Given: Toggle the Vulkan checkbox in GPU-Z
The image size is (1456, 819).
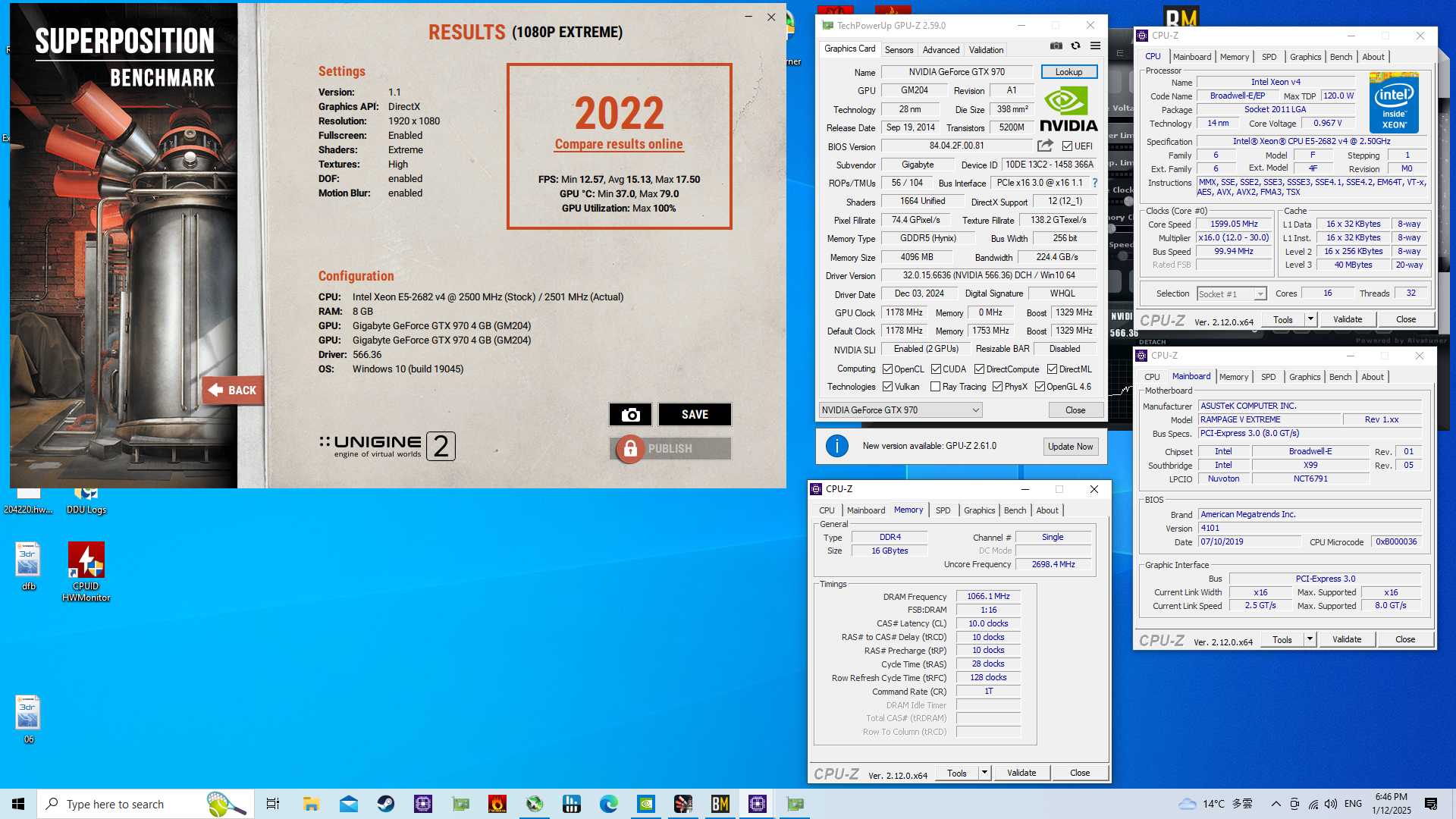Looking at the screenshot, I should 887,387.
